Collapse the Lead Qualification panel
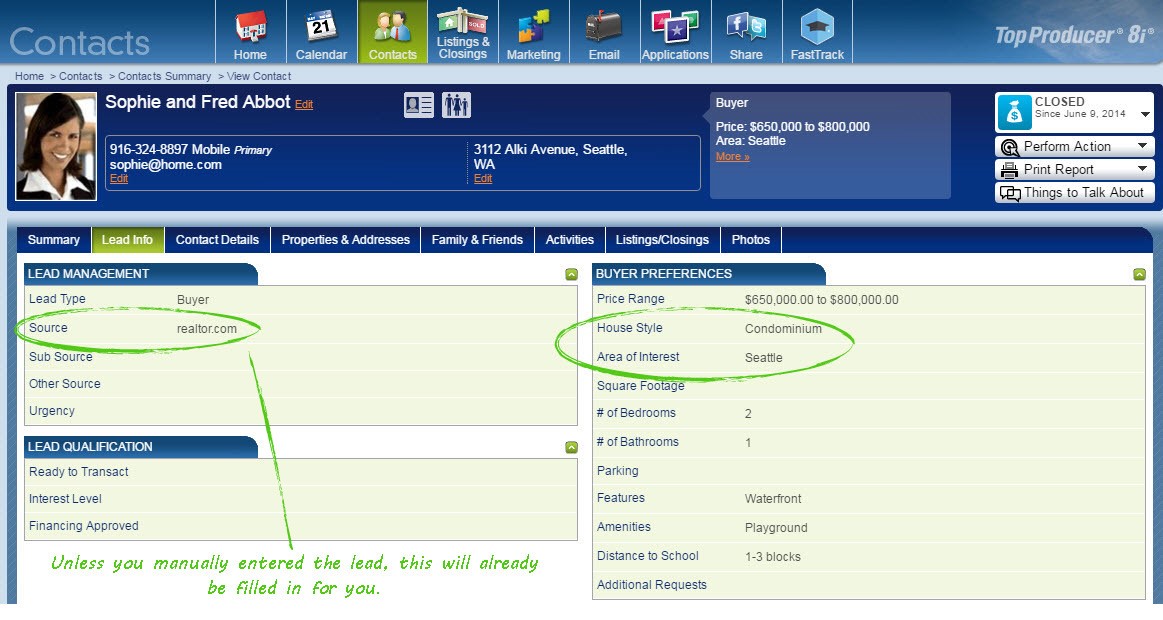 [x=570, y=446]
